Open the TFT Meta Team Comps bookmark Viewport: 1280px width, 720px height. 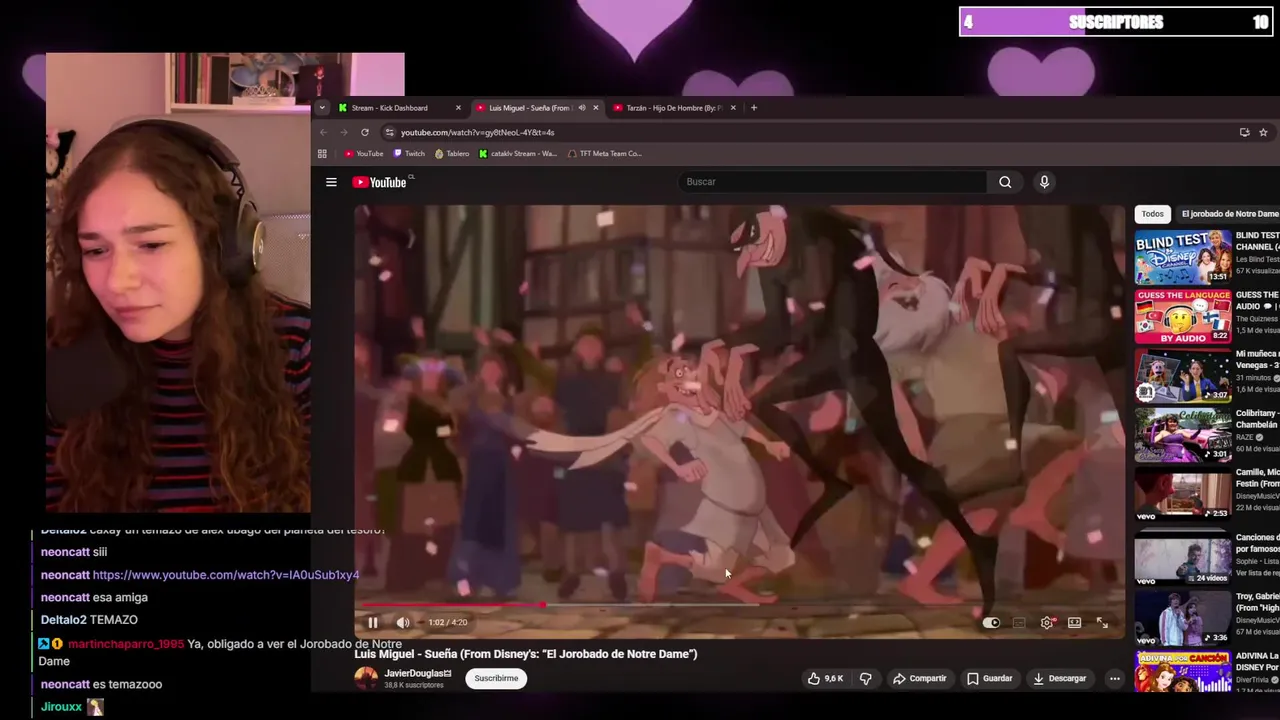click(x=604, y=154)
